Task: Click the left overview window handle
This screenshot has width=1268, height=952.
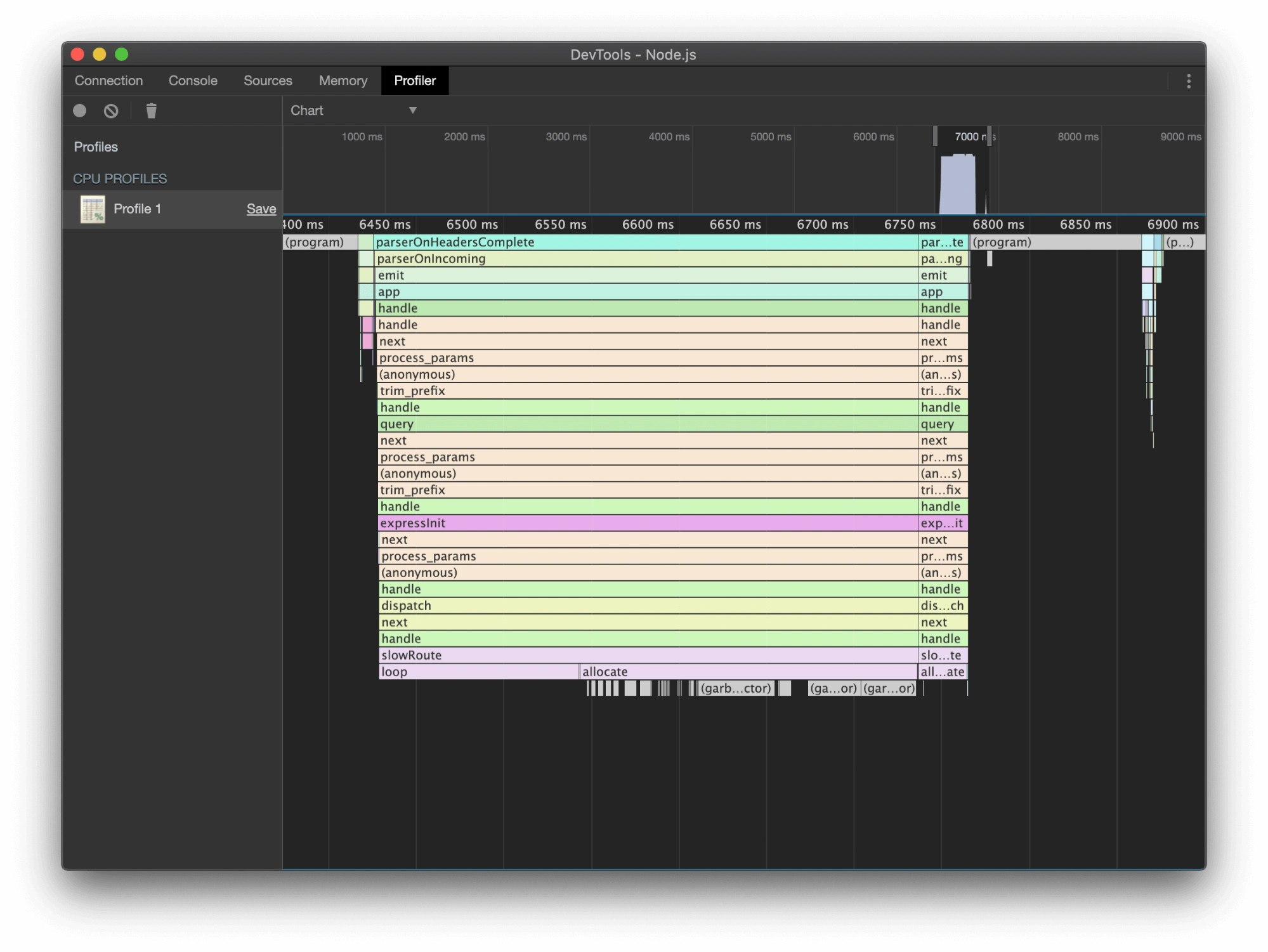Action: [x=935, y=136]
